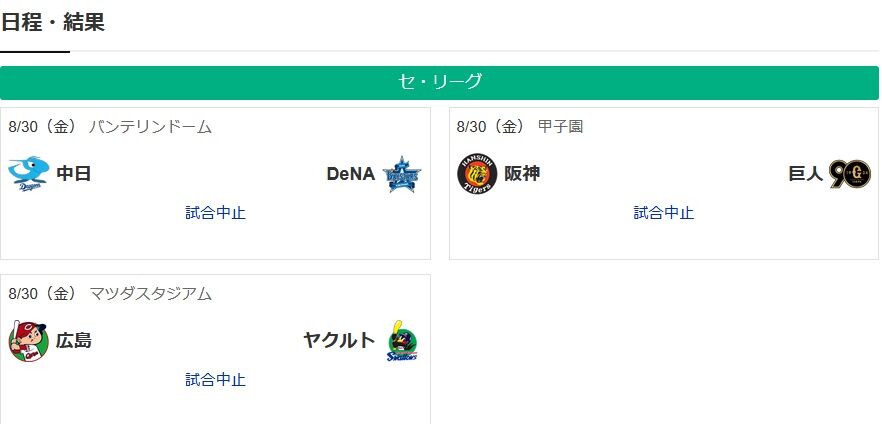Open 試合中止 link for 中日 vs DeNA
Image resolution: width=882 pixels, height=424 pixels.
(215, 213)
